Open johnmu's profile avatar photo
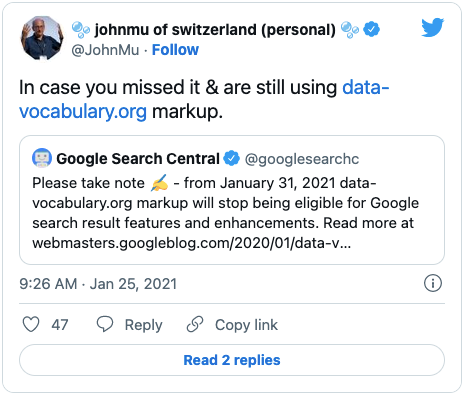 [x=42, y=38]
